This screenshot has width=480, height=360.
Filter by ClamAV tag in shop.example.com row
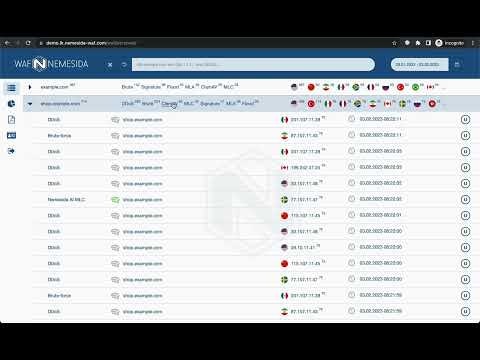click(x=169, y=104)
